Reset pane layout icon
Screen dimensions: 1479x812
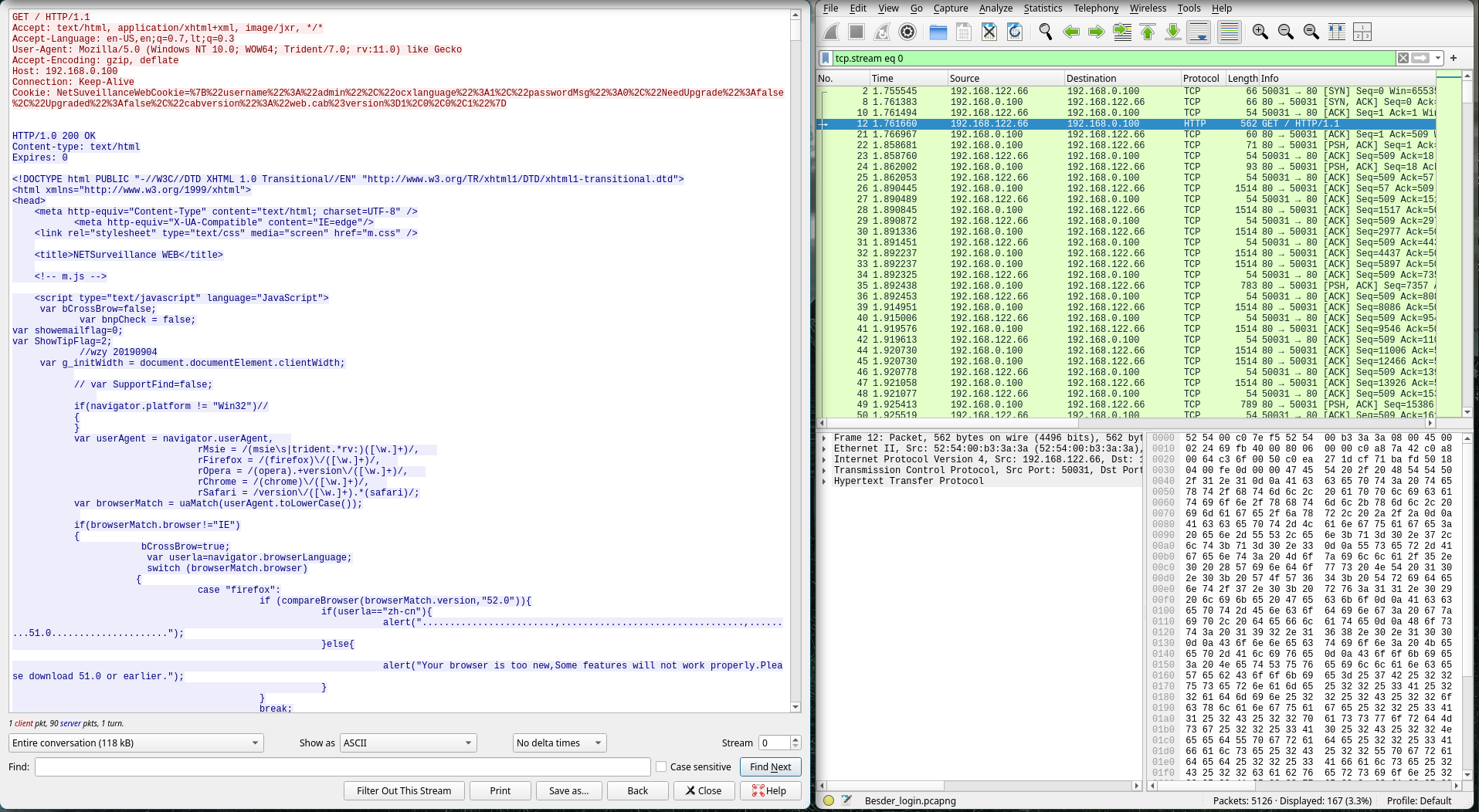click(1337, 32)
